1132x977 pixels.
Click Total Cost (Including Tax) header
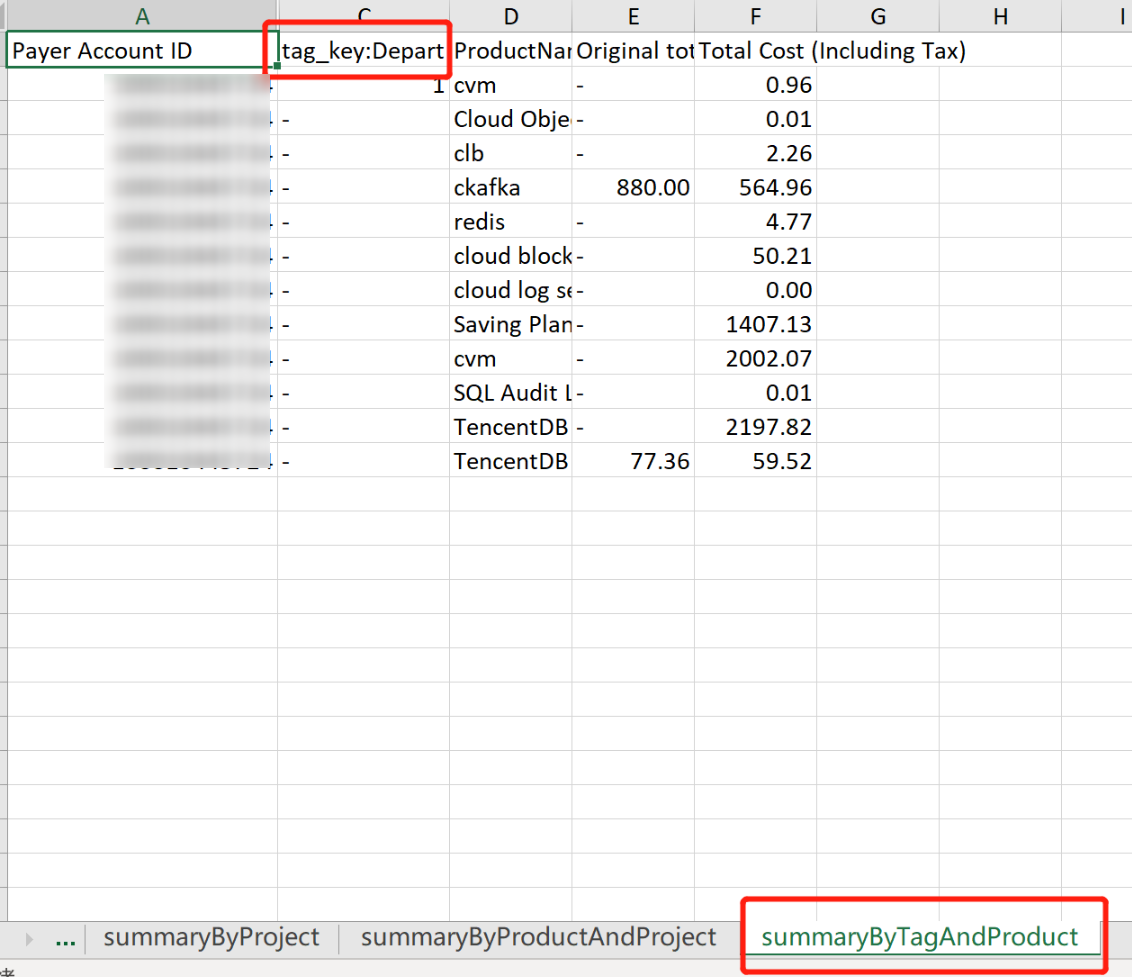(x=832, y=50)
